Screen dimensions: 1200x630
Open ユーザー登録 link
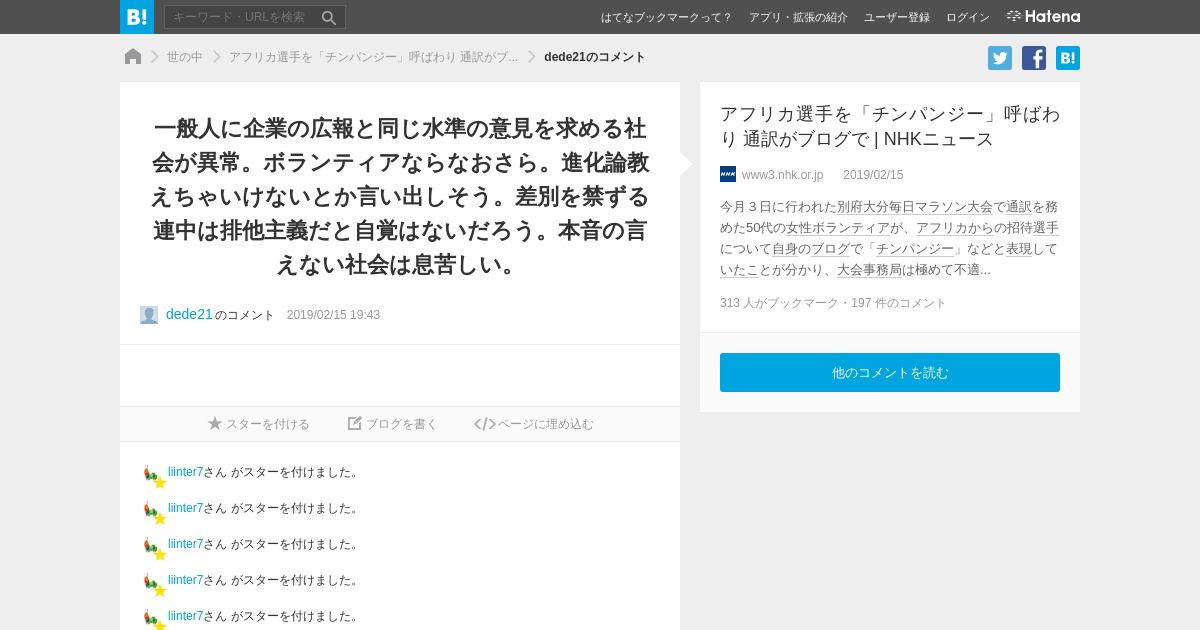(897, 17)
